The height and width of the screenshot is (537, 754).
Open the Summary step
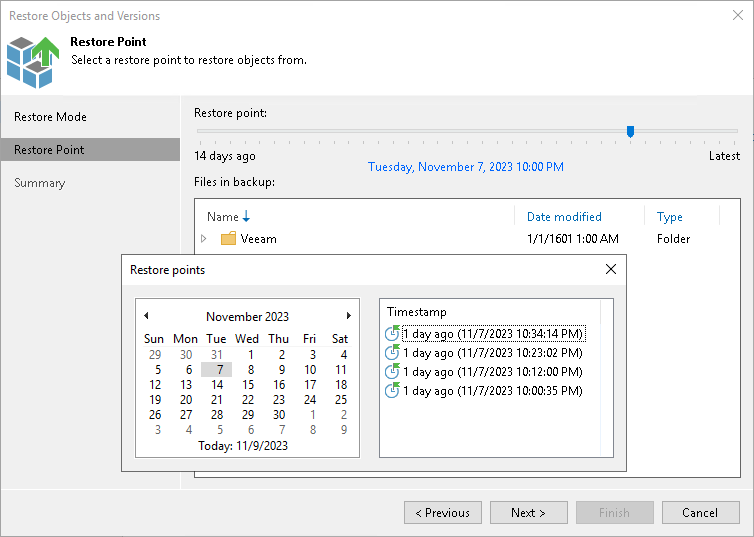pos(39,183)
